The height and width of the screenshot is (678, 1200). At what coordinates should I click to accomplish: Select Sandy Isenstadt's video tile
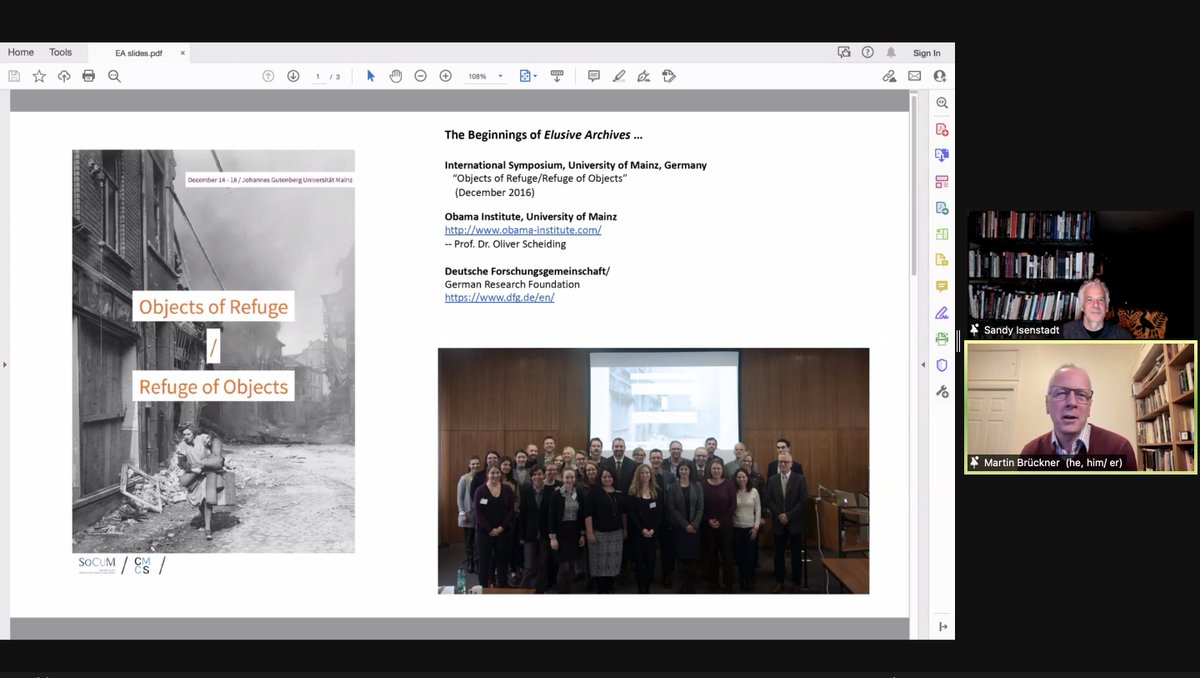[x=1081, y=274]
